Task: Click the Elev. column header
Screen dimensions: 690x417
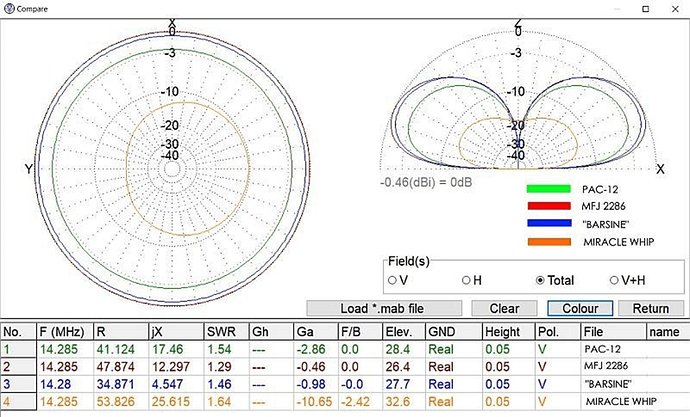Action: [x=404, y=332]
